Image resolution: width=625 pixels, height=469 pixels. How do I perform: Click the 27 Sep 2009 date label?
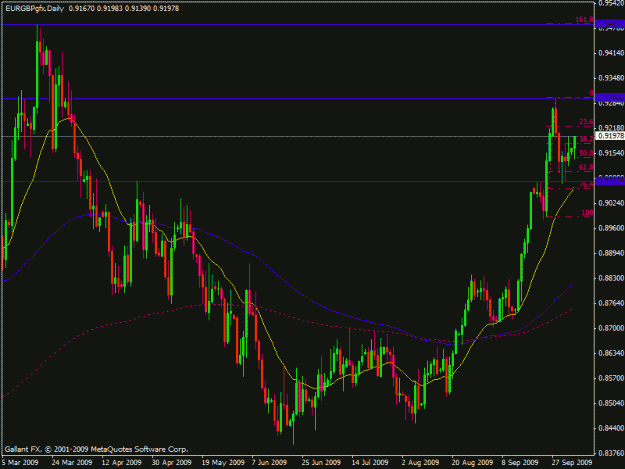(572, 463)
